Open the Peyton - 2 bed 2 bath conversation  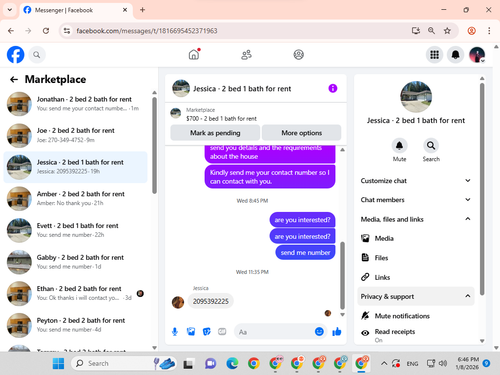point(76,325)
